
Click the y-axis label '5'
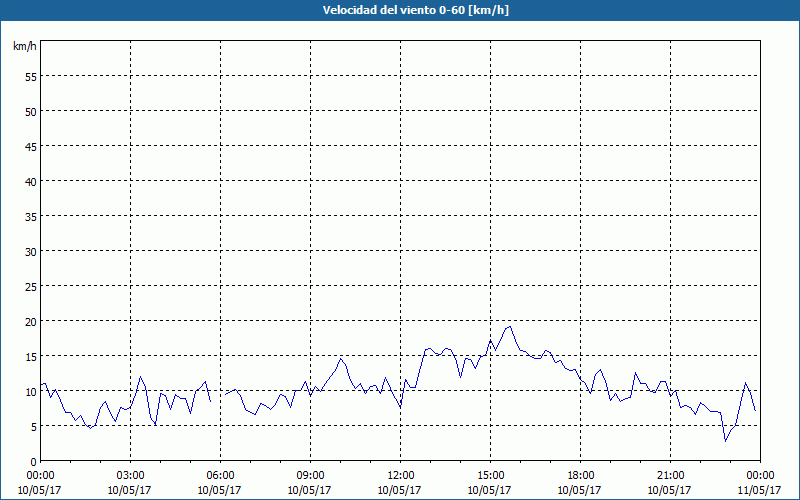click(x=34, y=426)
